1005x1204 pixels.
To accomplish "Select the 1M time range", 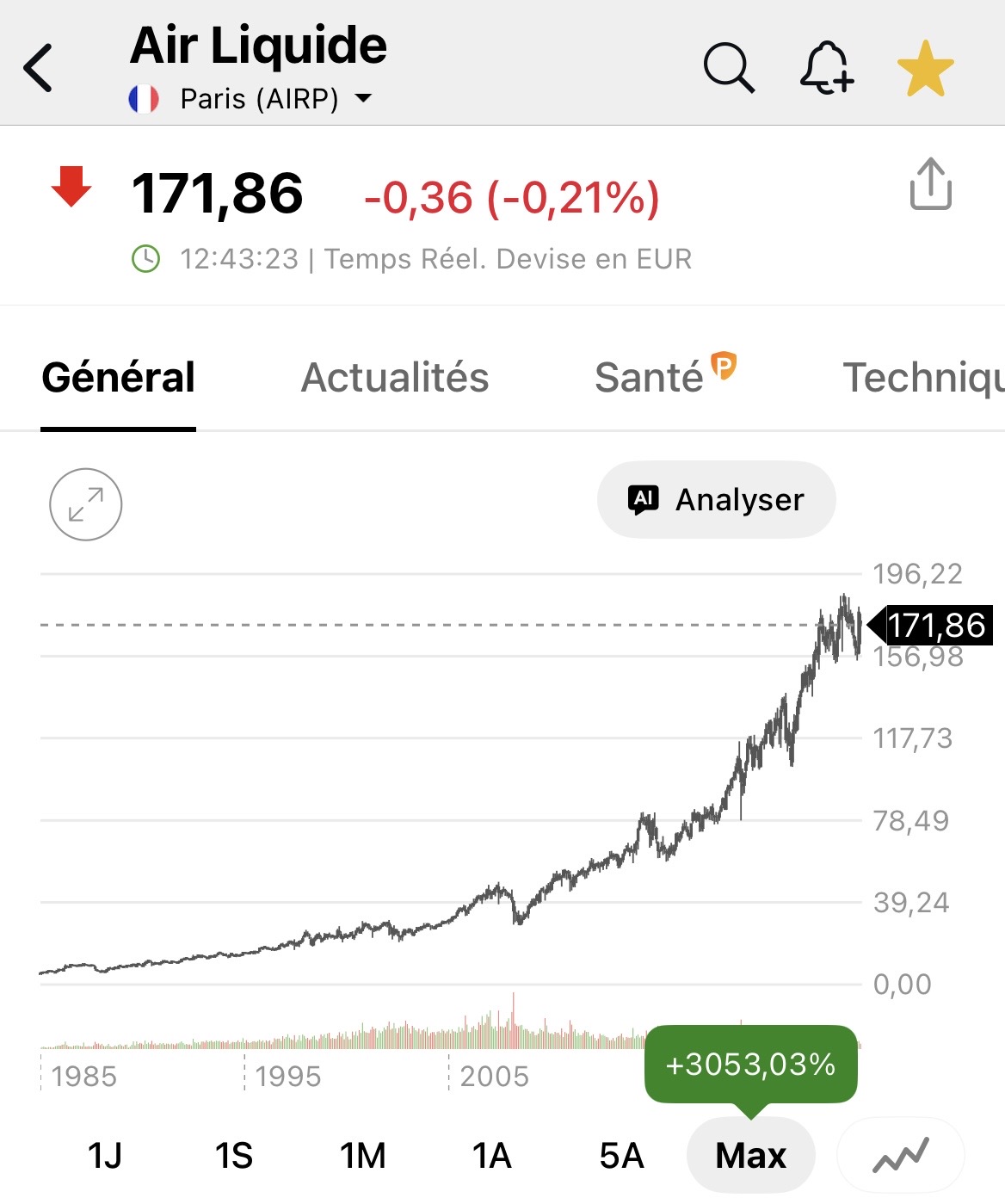I will (x=363, y=1155).
